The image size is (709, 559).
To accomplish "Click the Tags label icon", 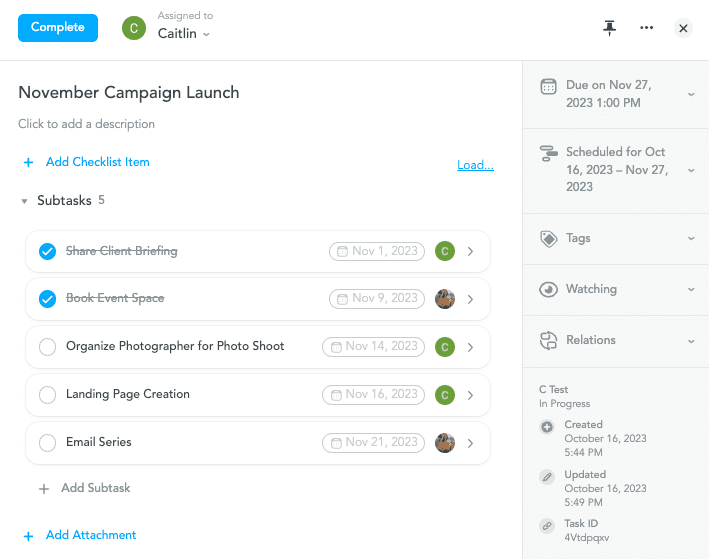I will [548, 239].
